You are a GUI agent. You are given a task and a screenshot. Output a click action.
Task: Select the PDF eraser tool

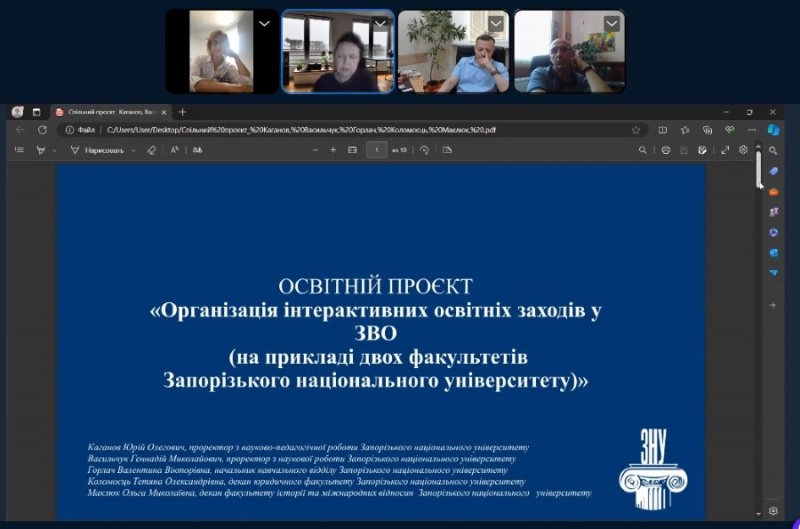pos(152,150)
